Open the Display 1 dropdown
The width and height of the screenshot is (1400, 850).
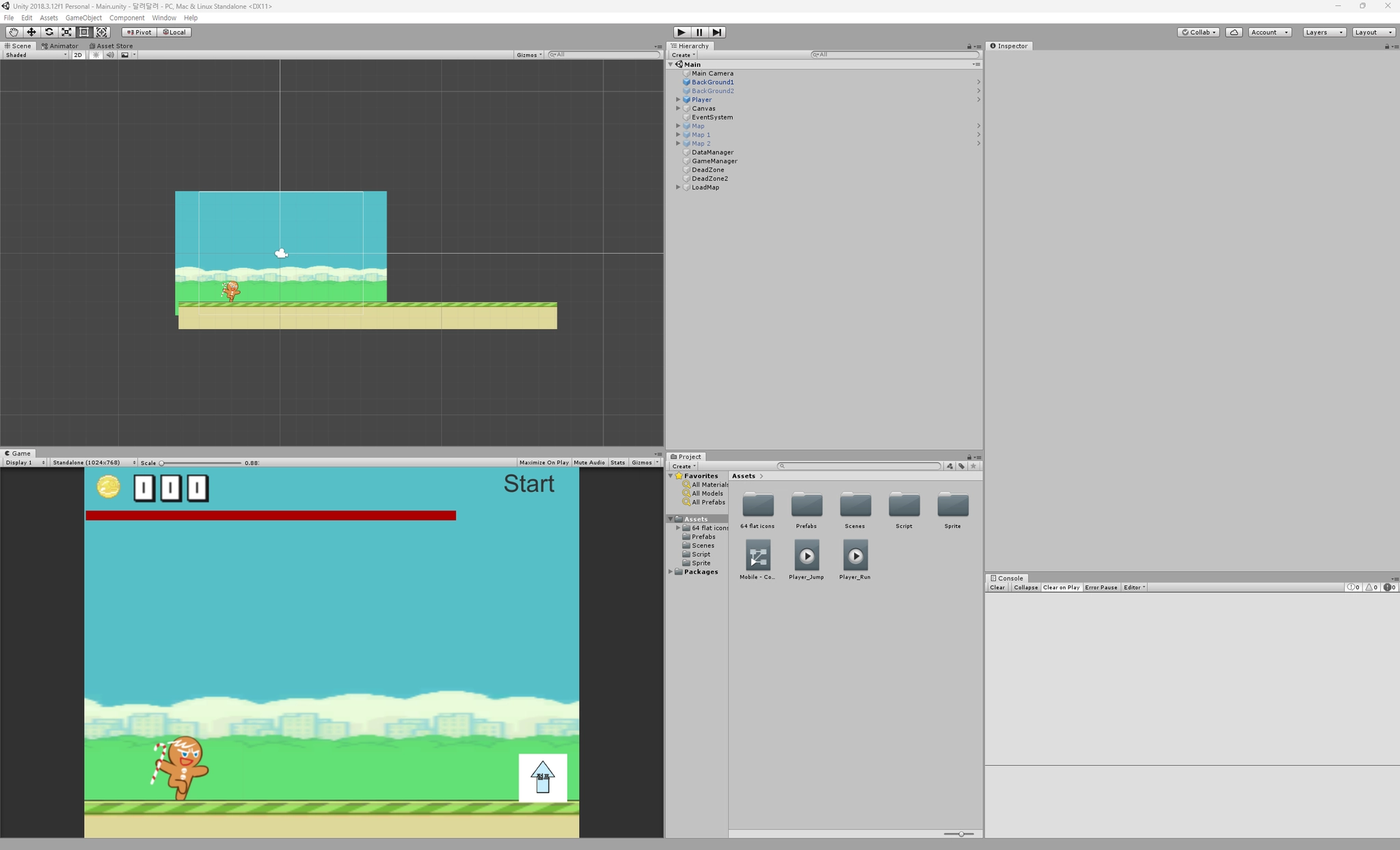point(25,463)
